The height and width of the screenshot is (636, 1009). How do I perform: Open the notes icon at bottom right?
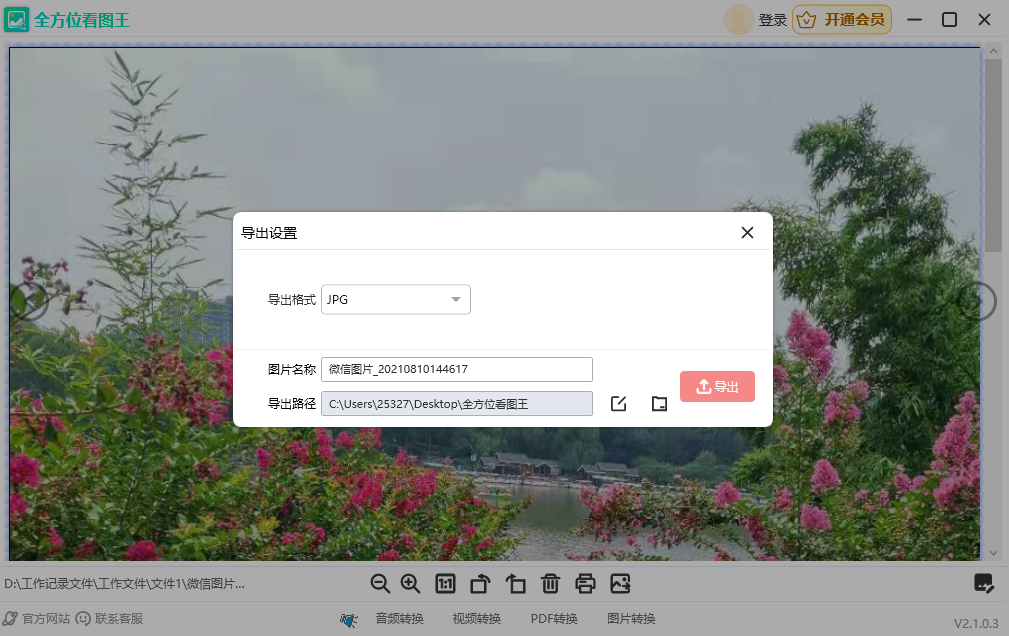click(984, 583)
